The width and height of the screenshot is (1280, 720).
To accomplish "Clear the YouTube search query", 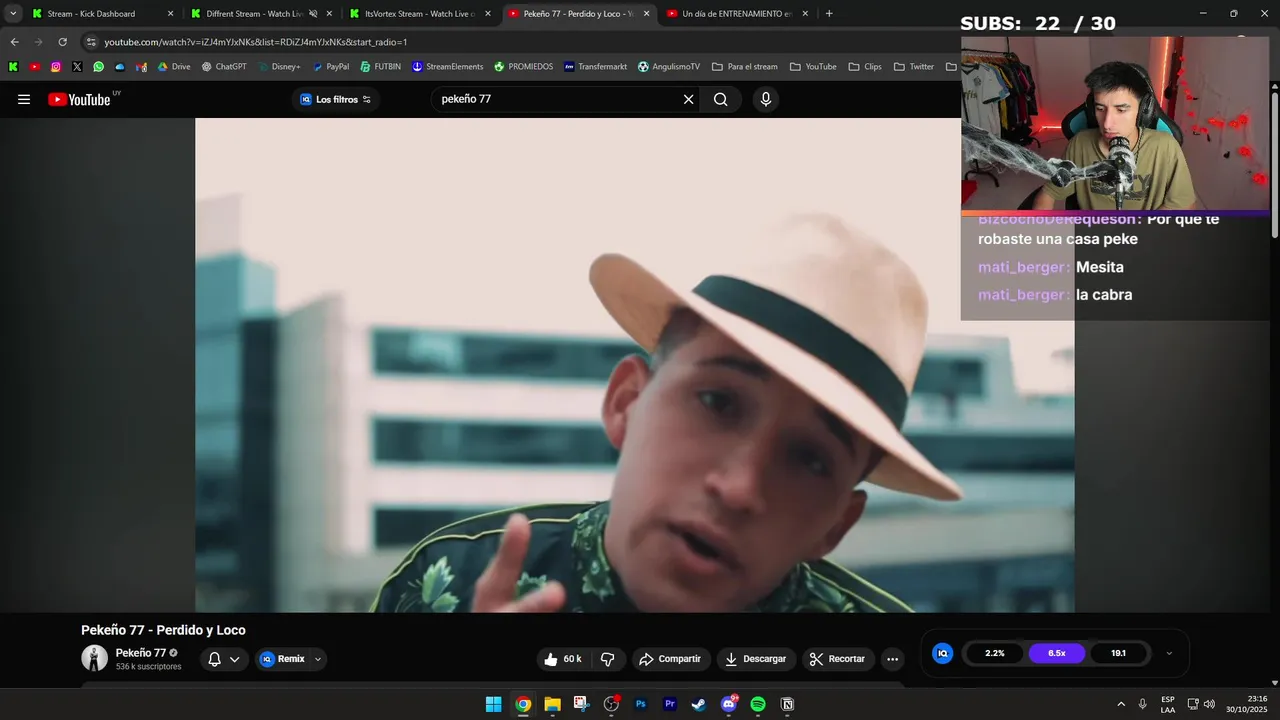I will 688,99.
